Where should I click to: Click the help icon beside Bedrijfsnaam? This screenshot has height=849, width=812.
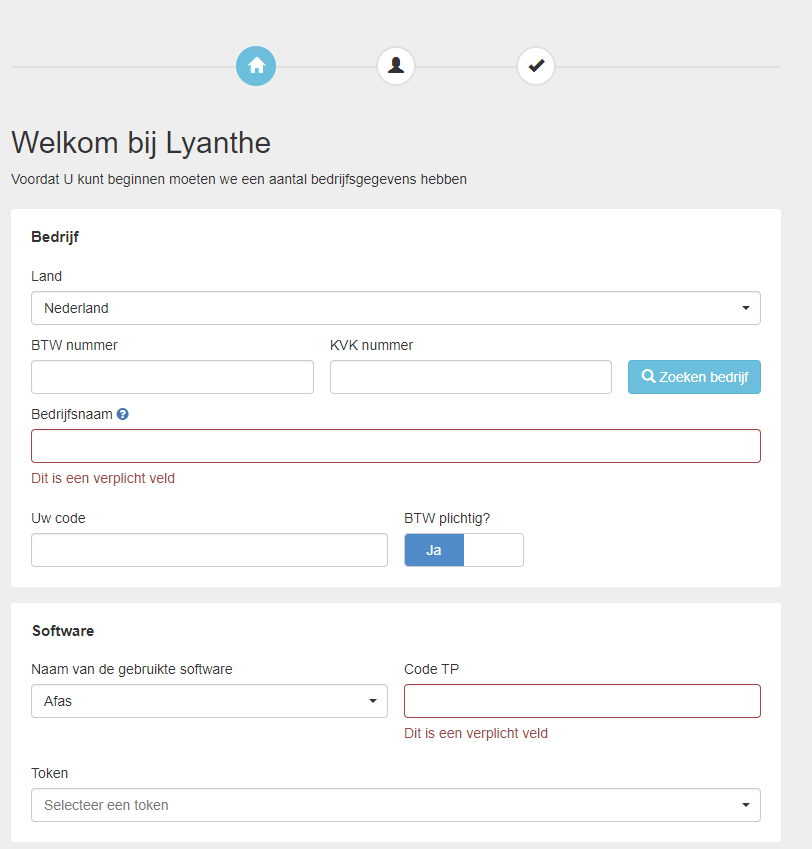pyautogui.click(x=123, y=414)
